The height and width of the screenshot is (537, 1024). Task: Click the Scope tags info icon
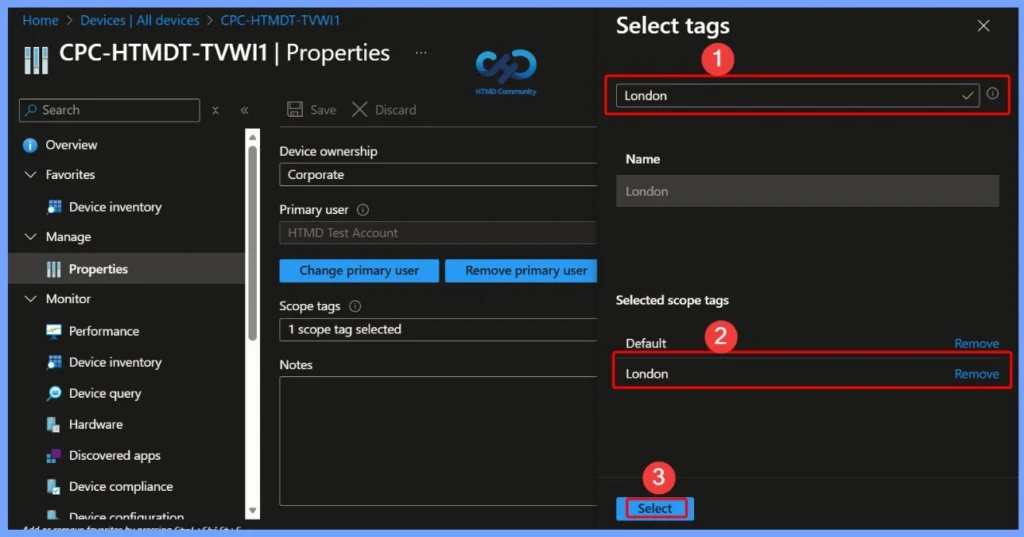click(355, 306)
